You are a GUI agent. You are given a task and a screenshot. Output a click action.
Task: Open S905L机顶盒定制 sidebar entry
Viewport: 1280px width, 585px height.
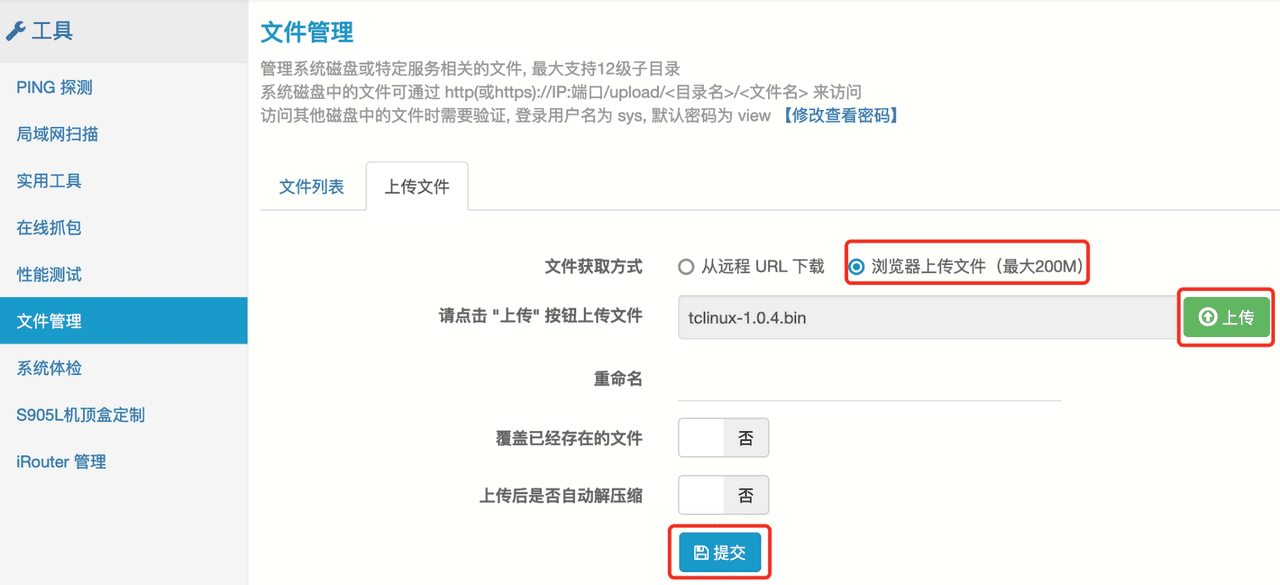tap(81, 415)
